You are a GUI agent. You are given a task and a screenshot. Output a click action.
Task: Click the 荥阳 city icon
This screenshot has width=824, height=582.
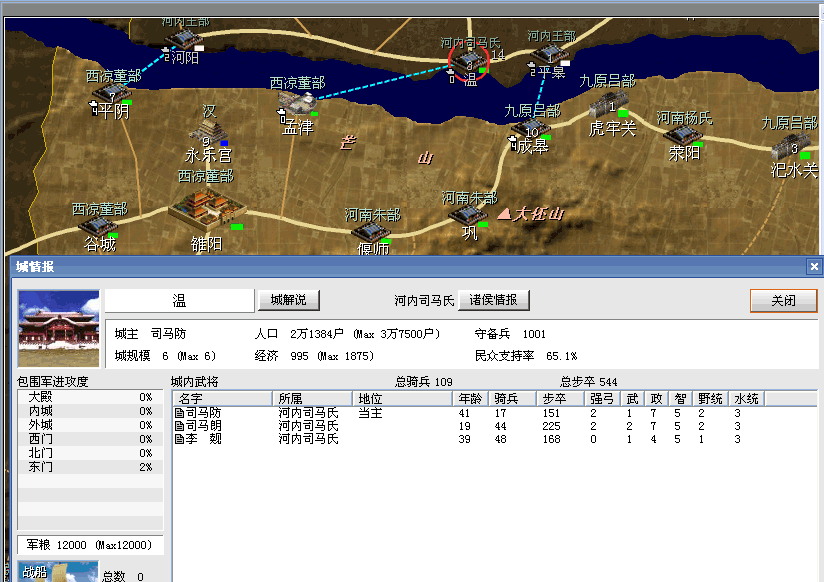point(684,135)
